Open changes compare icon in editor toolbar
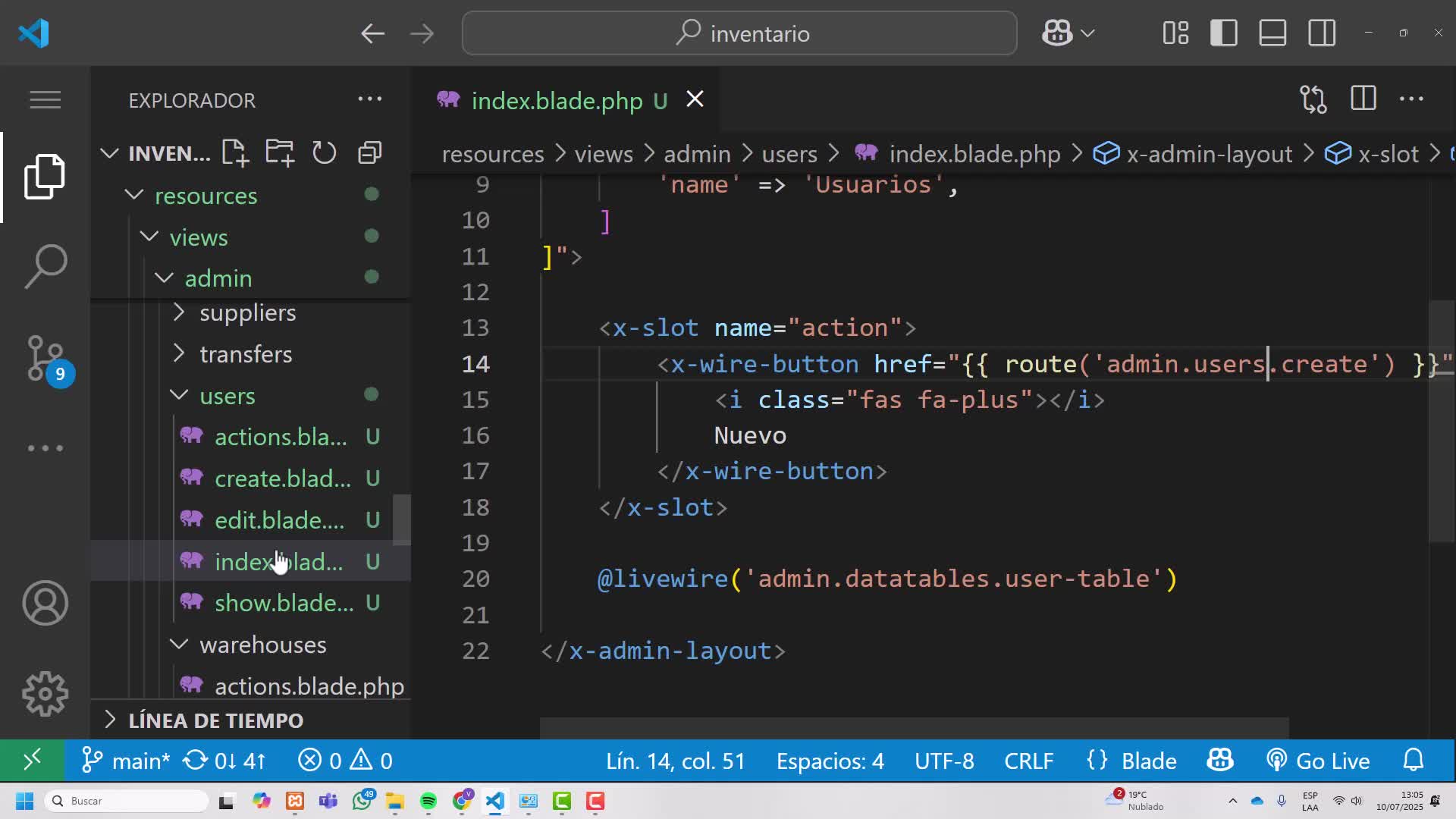This screenshot has height=819, width=1456. pyautogui.click(x=1313, y=99)
